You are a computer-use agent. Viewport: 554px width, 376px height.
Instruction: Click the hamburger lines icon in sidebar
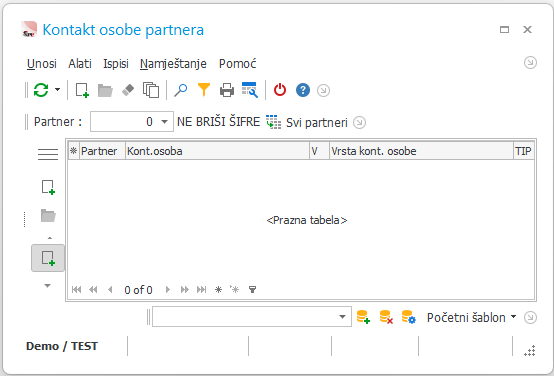click(x=48, y=154)
